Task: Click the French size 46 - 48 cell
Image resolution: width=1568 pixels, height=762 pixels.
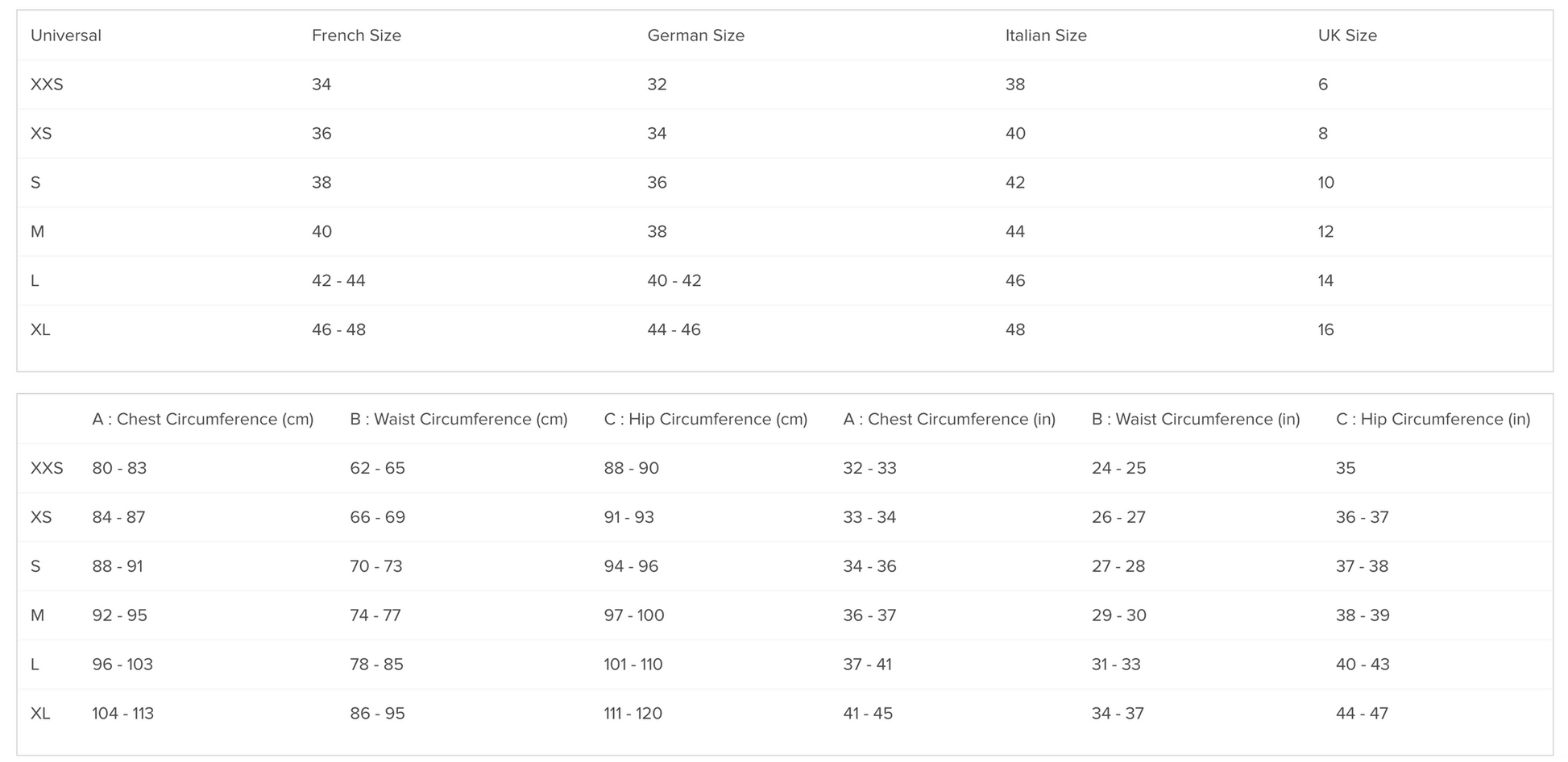Action: coord(338,329)
